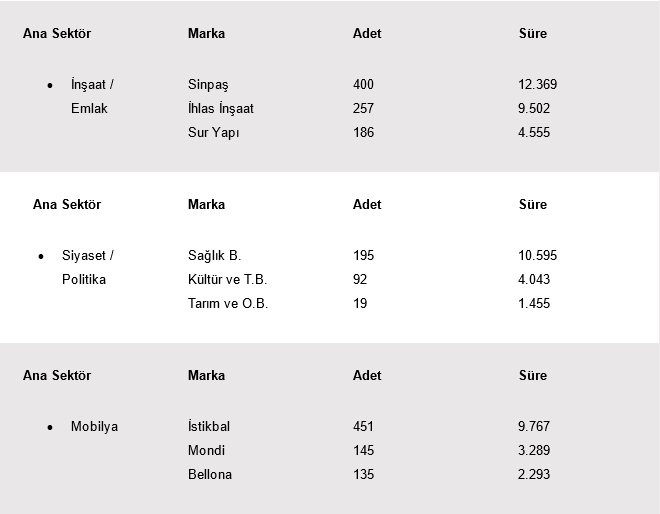Click the Süre header above 9.767

click(532, 376)
